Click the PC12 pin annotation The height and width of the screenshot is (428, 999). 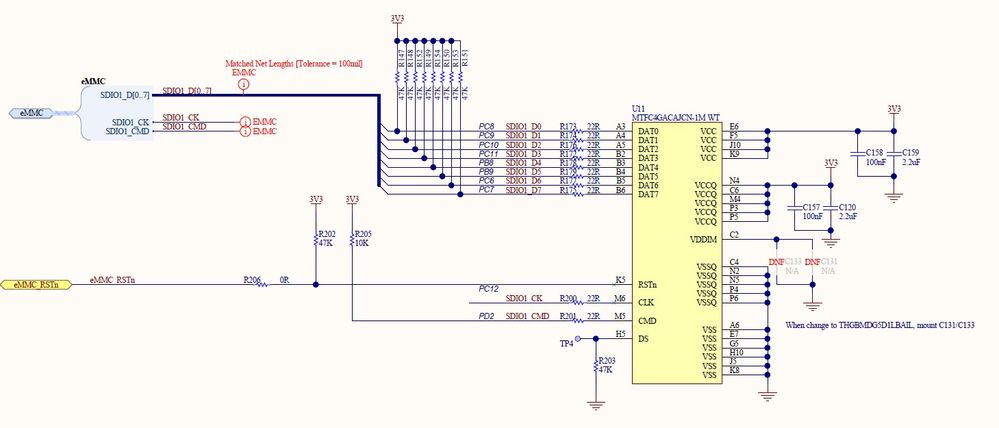489,289
